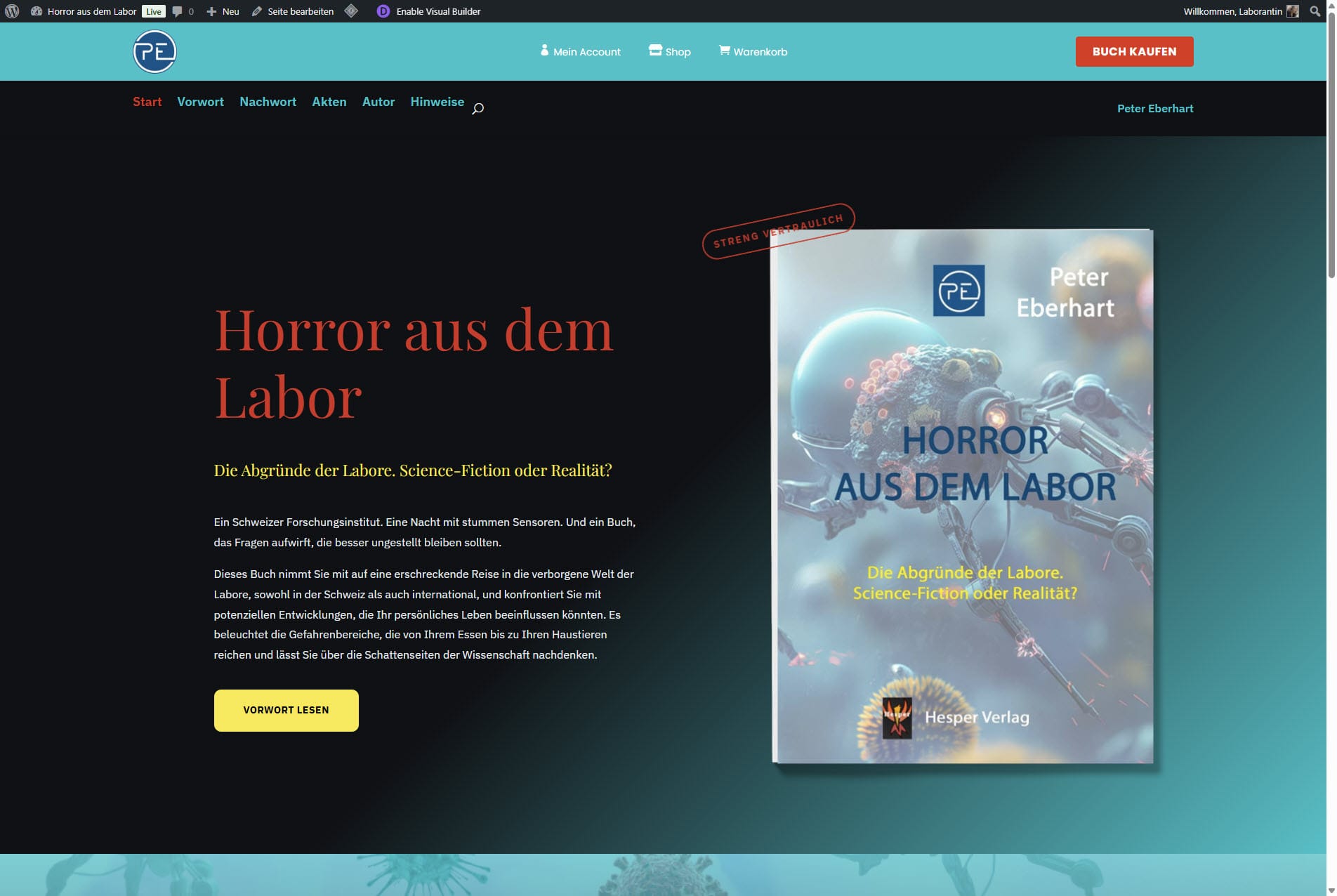Click the PE circular site logo
This screenshot has width=1337, height=896.
pyautogui.click(x=154, y=52)
